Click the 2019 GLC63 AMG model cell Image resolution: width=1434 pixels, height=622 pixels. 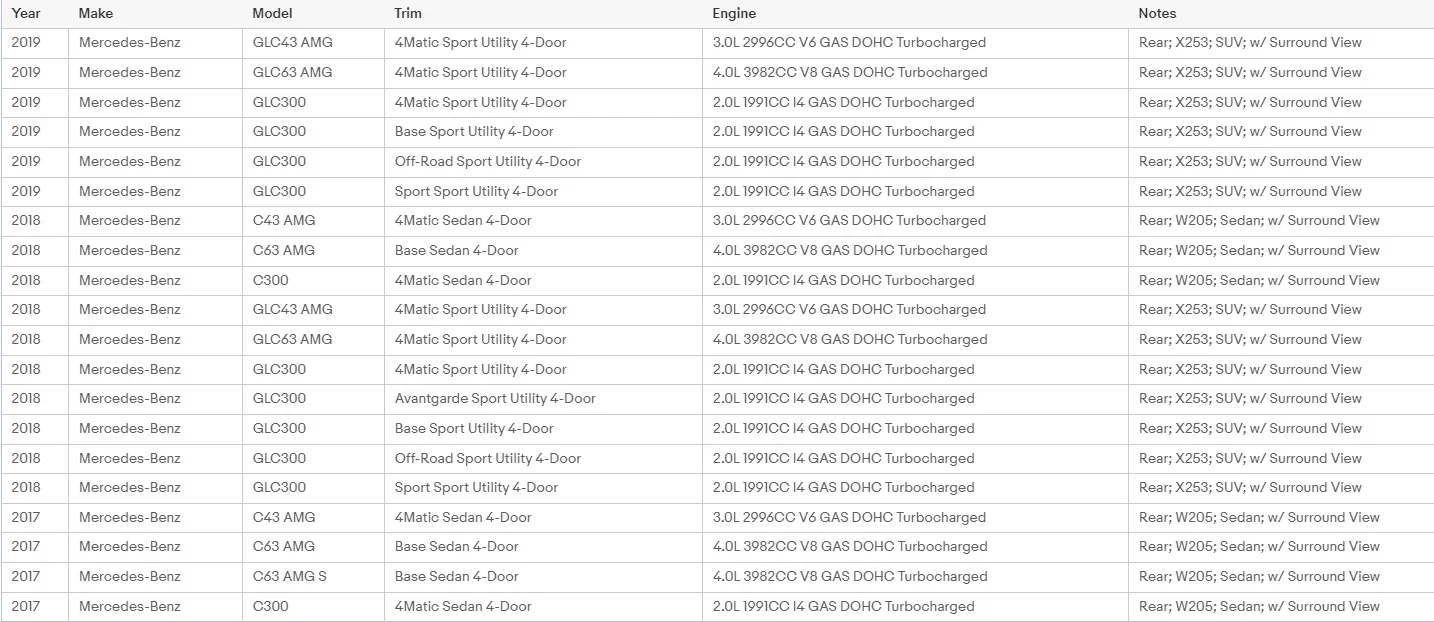(x=293, y=73)
